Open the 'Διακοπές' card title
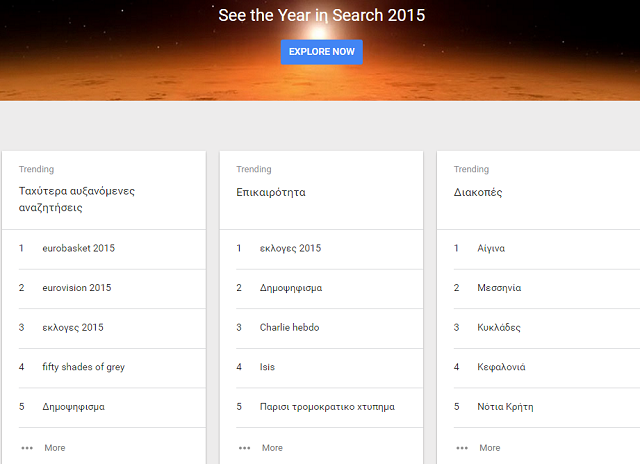The image size is (640, 464). [x=478, y=192]
